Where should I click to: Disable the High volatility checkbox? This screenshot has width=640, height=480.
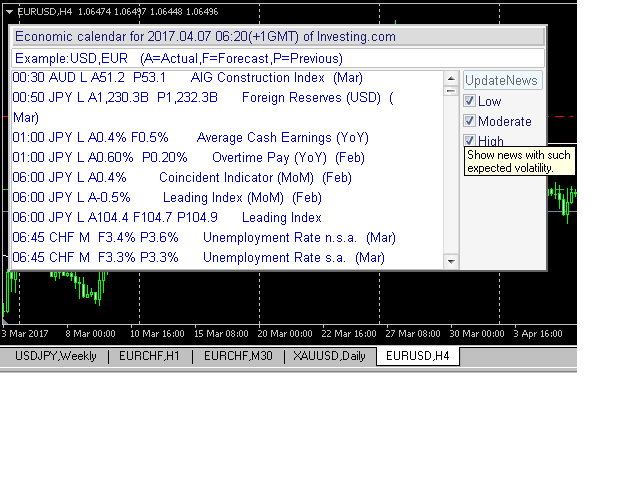coord(469,141)
